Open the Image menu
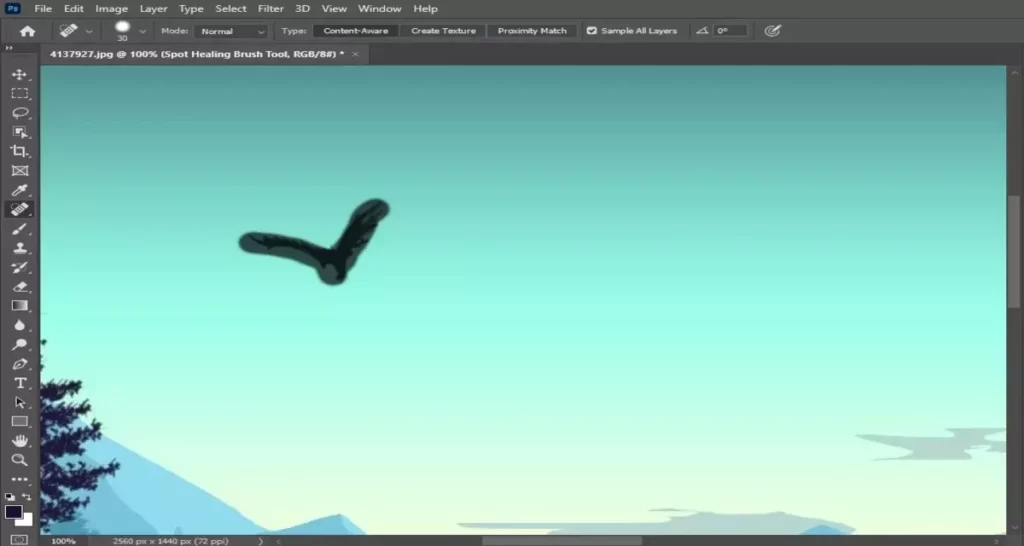This screenshot has height=546, width=1024. click(112, 8)
